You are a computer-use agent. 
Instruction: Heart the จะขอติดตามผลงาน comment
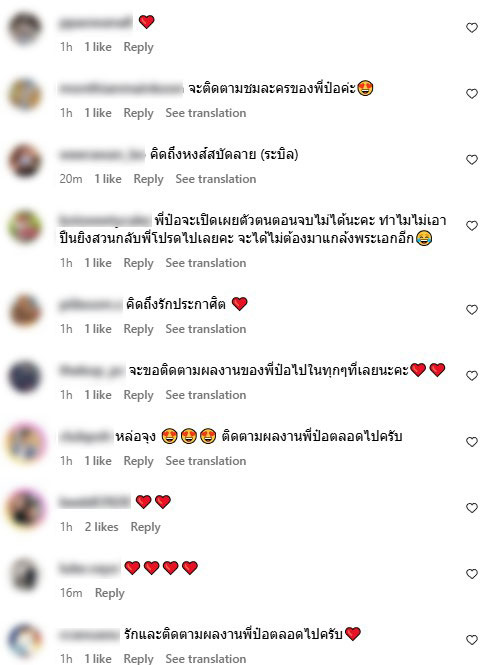point(472,376)
